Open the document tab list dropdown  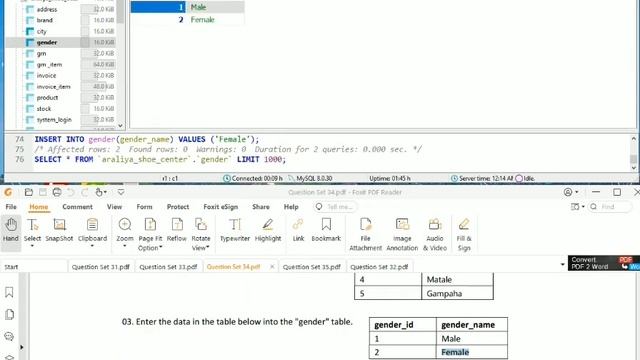[562, 264]
